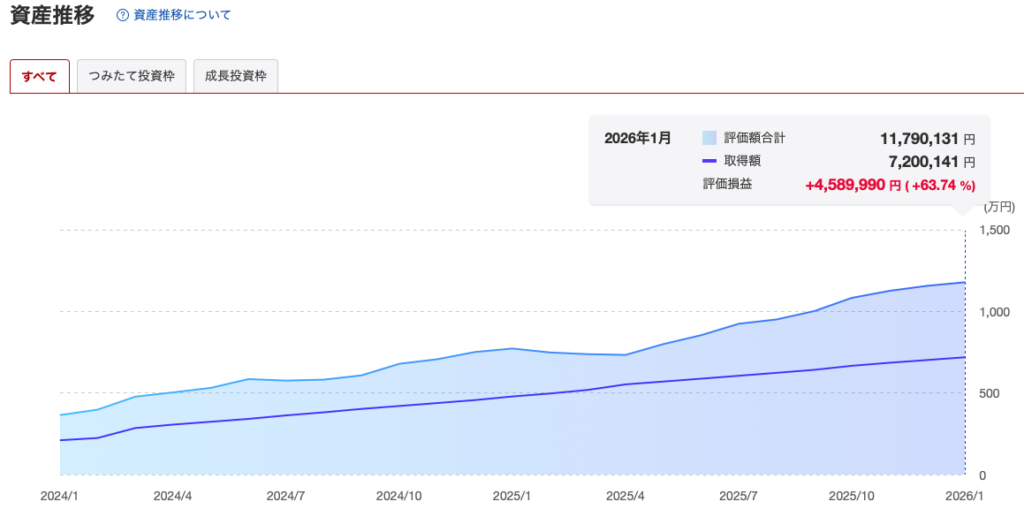The width and height of the screenshot is (1024, 517).
Task: Click the light blue 評価額合計 legend swatch
Action: pos(709,138)
